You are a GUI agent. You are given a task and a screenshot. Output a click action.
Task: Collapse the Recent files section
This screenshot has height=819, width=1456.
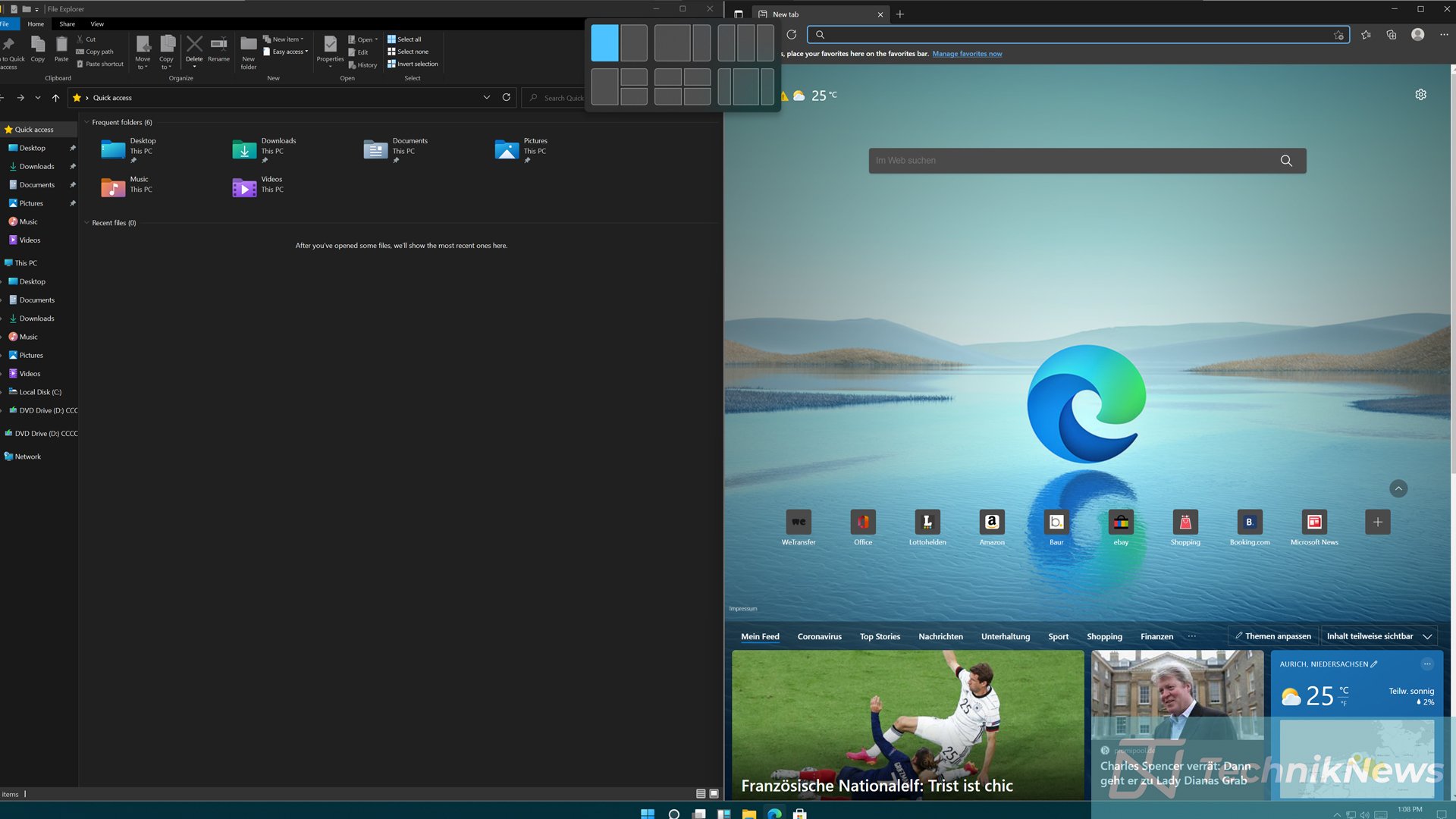point(86,223)
